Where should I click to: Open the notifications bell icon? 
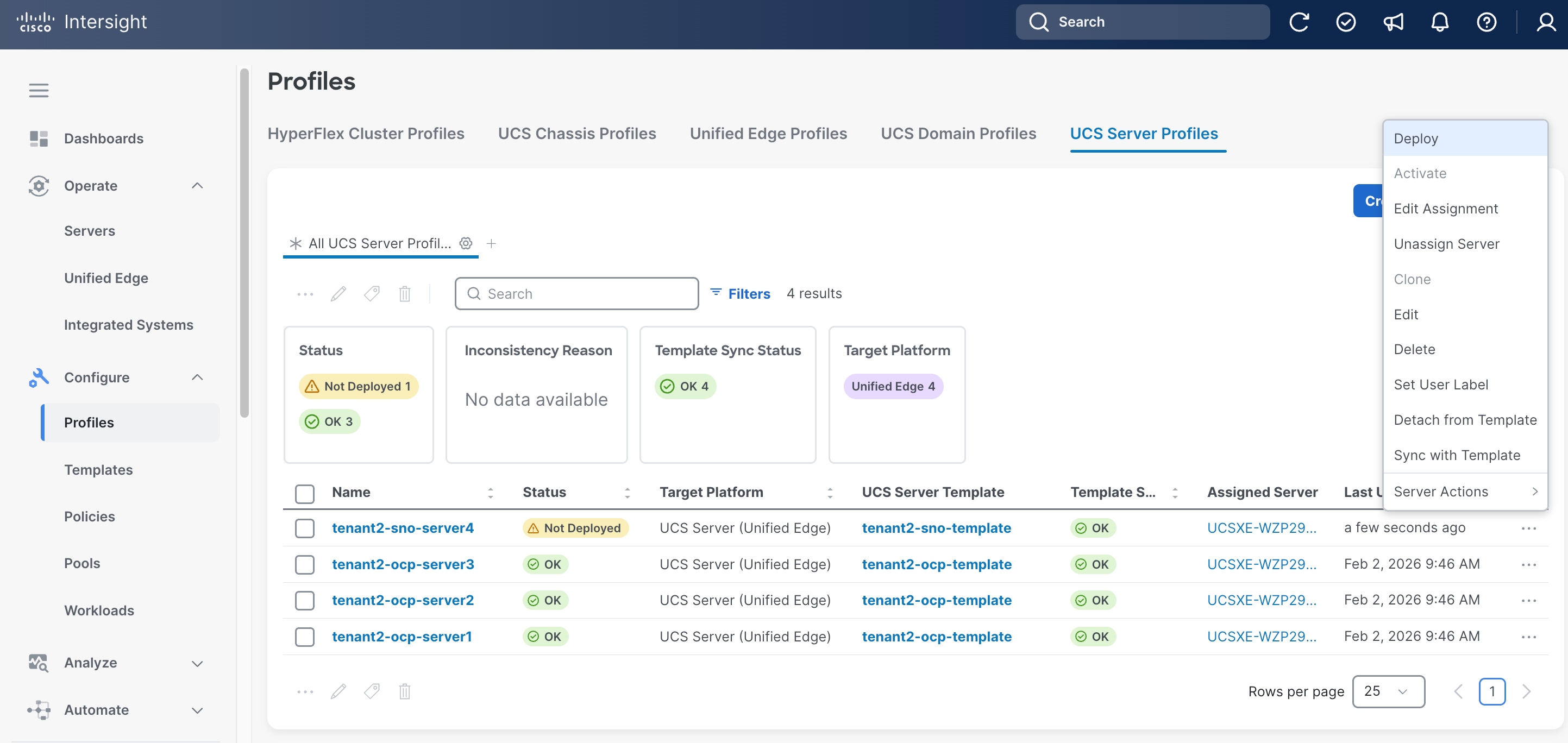click(x=1440, y=22)
